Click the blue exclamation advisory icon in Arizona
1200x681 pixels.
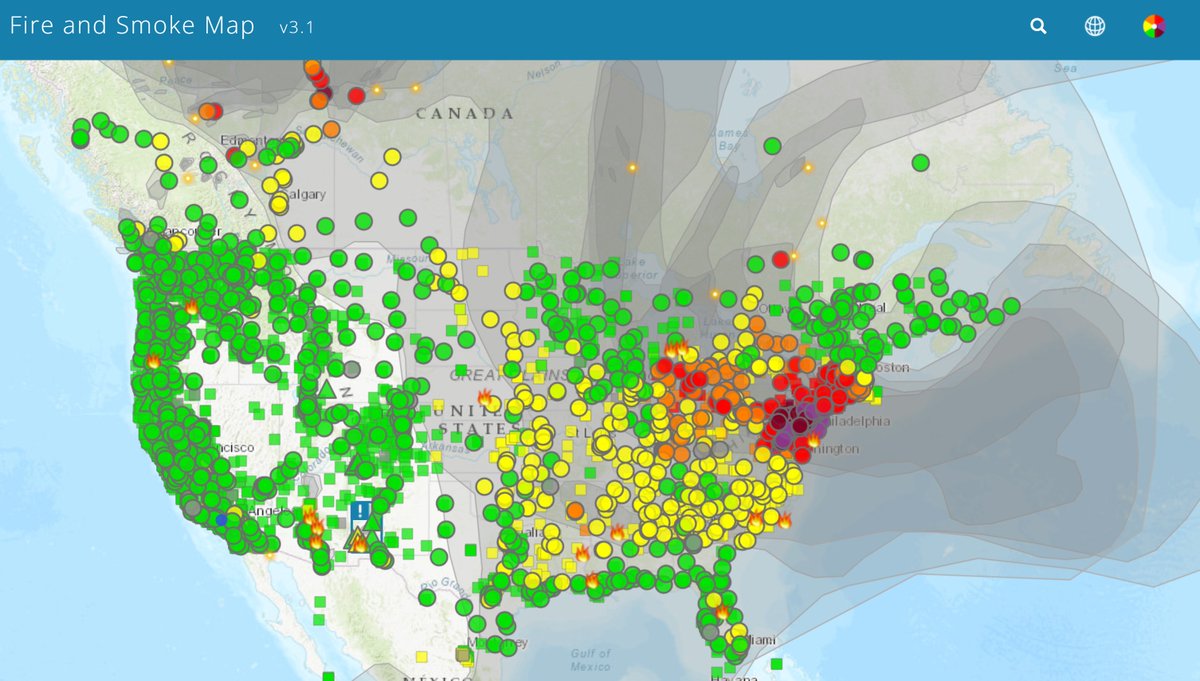coord(360,511)
